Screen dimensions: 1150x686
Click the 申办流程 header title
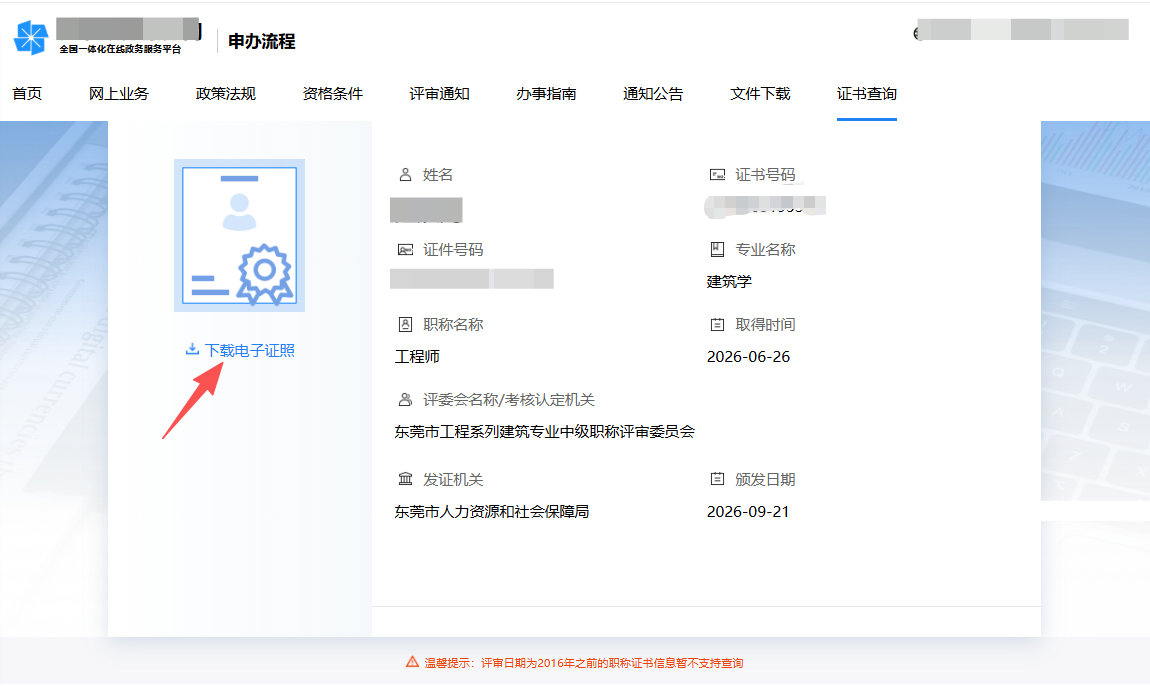click(262, 41)
